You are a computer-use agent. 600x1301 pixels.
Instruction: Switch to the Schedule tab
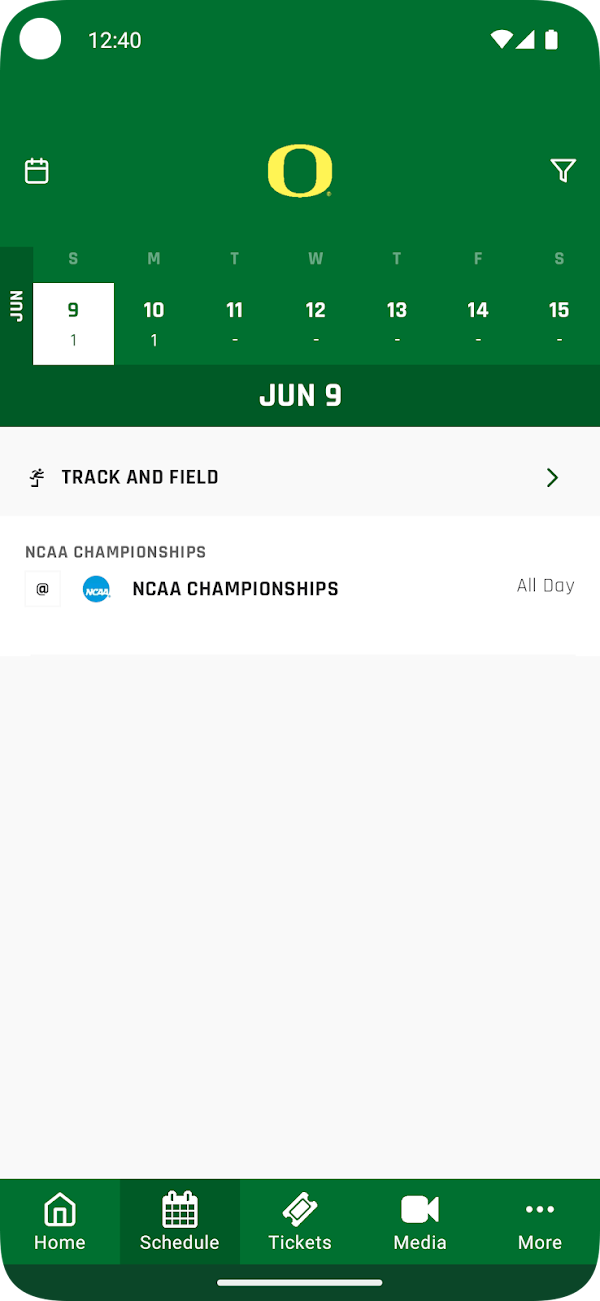(x=180, y=1222)
